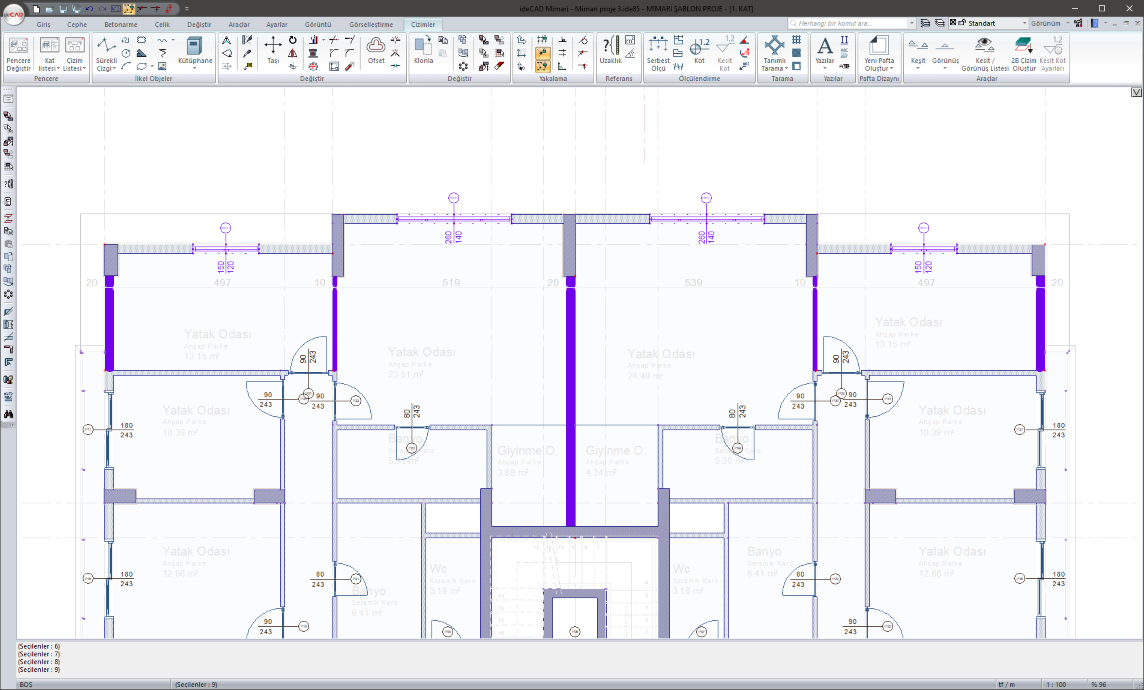This screenshot has height=690, width=1144.
Task: Click 2B Çizim Oluştur
Action: coord(1024,54)
